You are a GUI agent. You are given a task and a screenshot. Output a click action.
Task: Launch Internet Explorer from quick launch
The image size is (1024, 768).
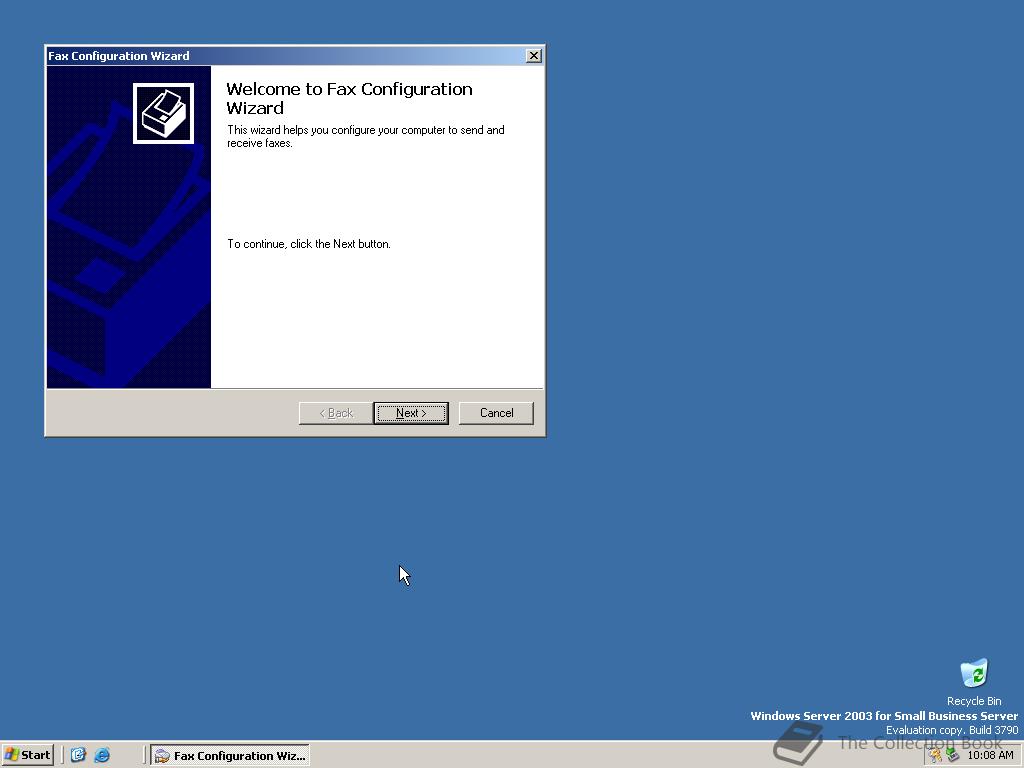(102, 755)
